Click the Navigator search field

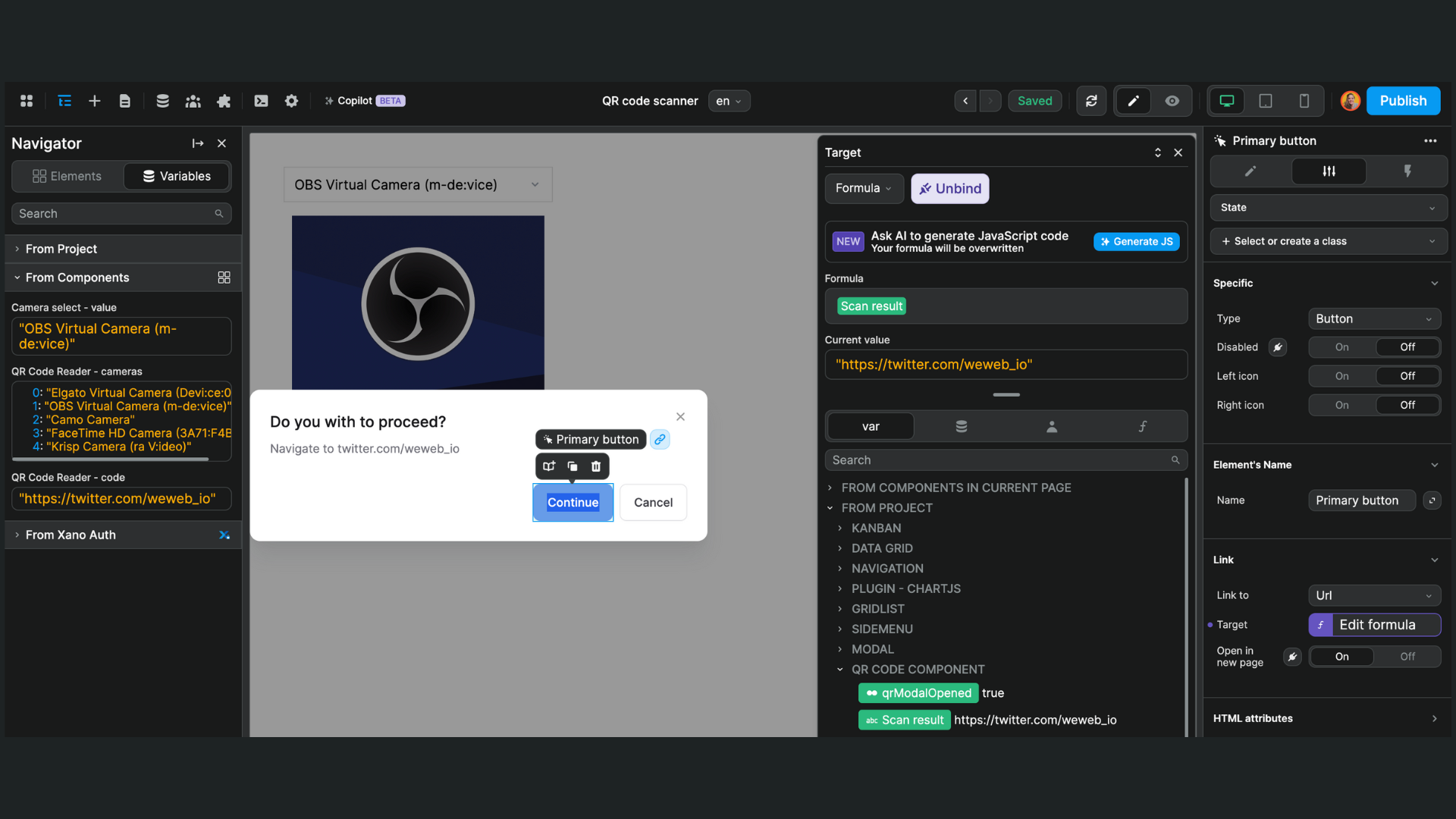click(114, 214)
